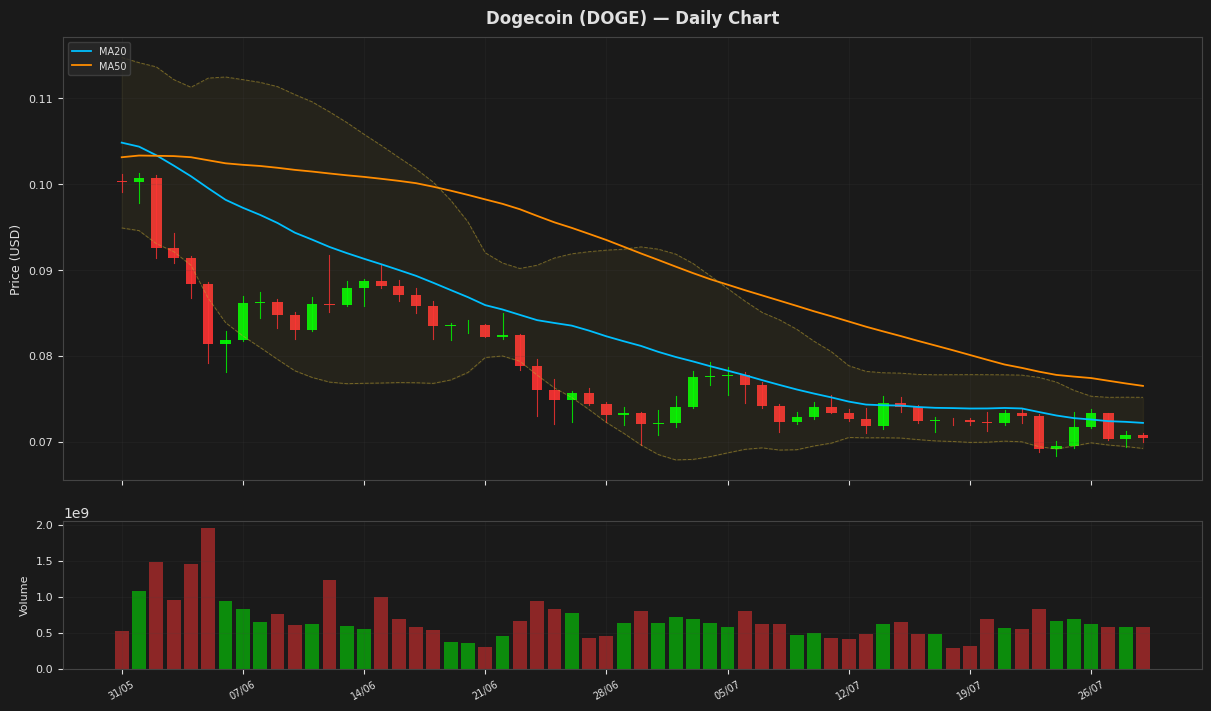Click the 0.11 price tick label
Image resolution: width=1211 pixels, height=711 pixels.
tap(43, 99)
